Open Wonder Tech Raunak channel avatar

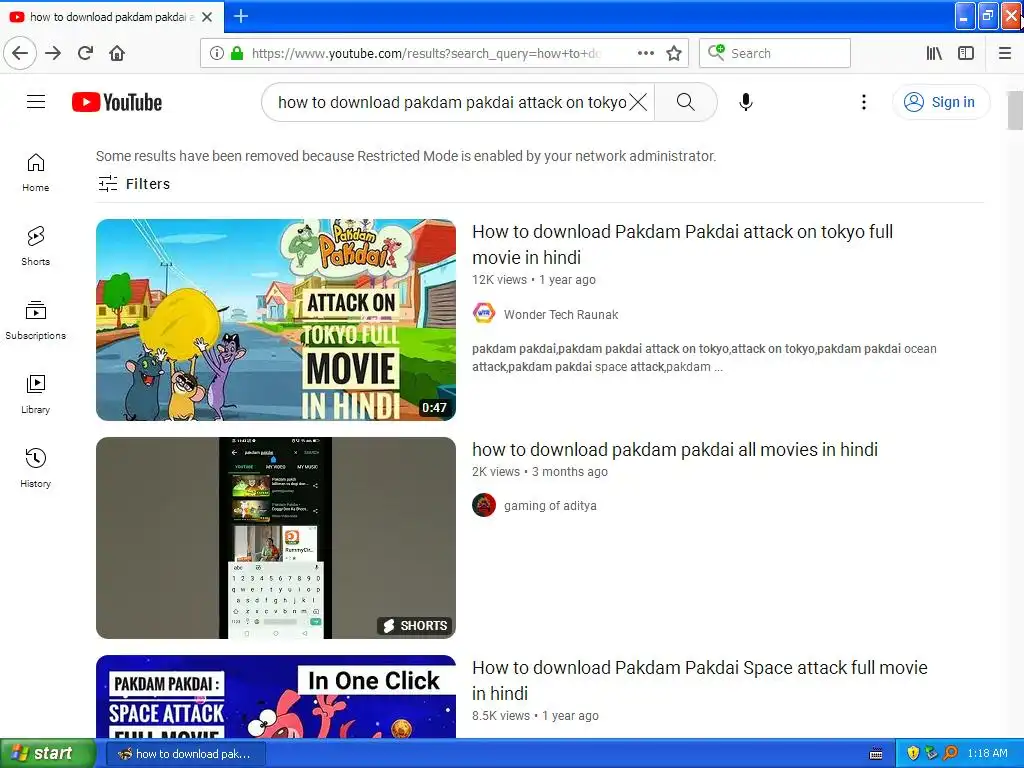pos(484,314)
